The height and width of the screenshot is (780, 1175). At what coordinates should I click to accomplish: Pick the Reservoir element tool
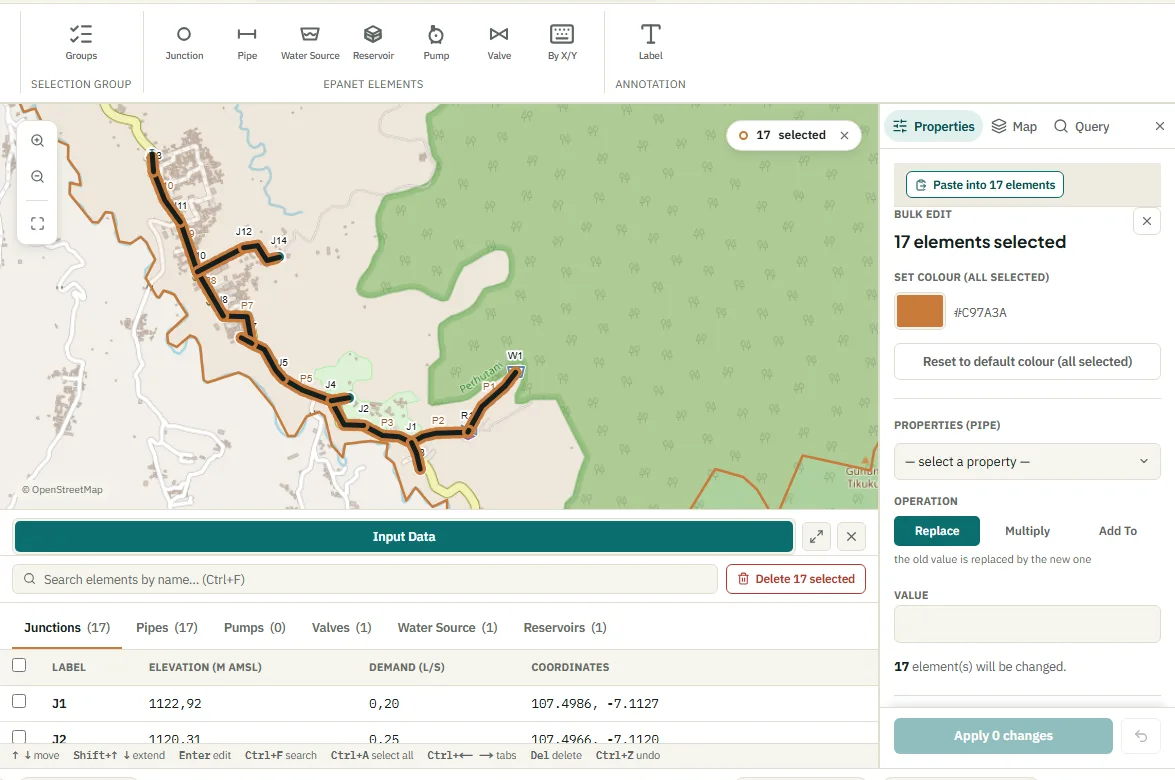click(x=373, y=43)
